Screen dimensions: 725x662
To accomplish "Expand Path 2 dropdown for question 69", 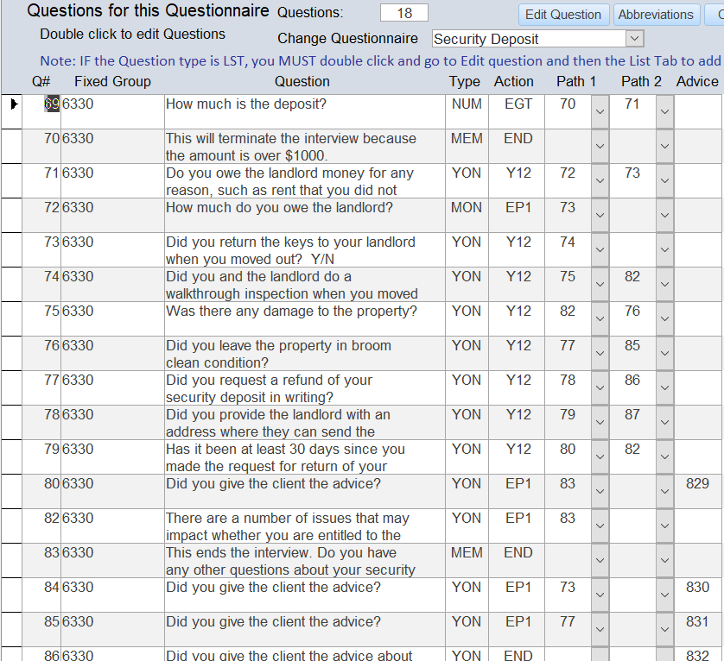I will coord(665,112).
